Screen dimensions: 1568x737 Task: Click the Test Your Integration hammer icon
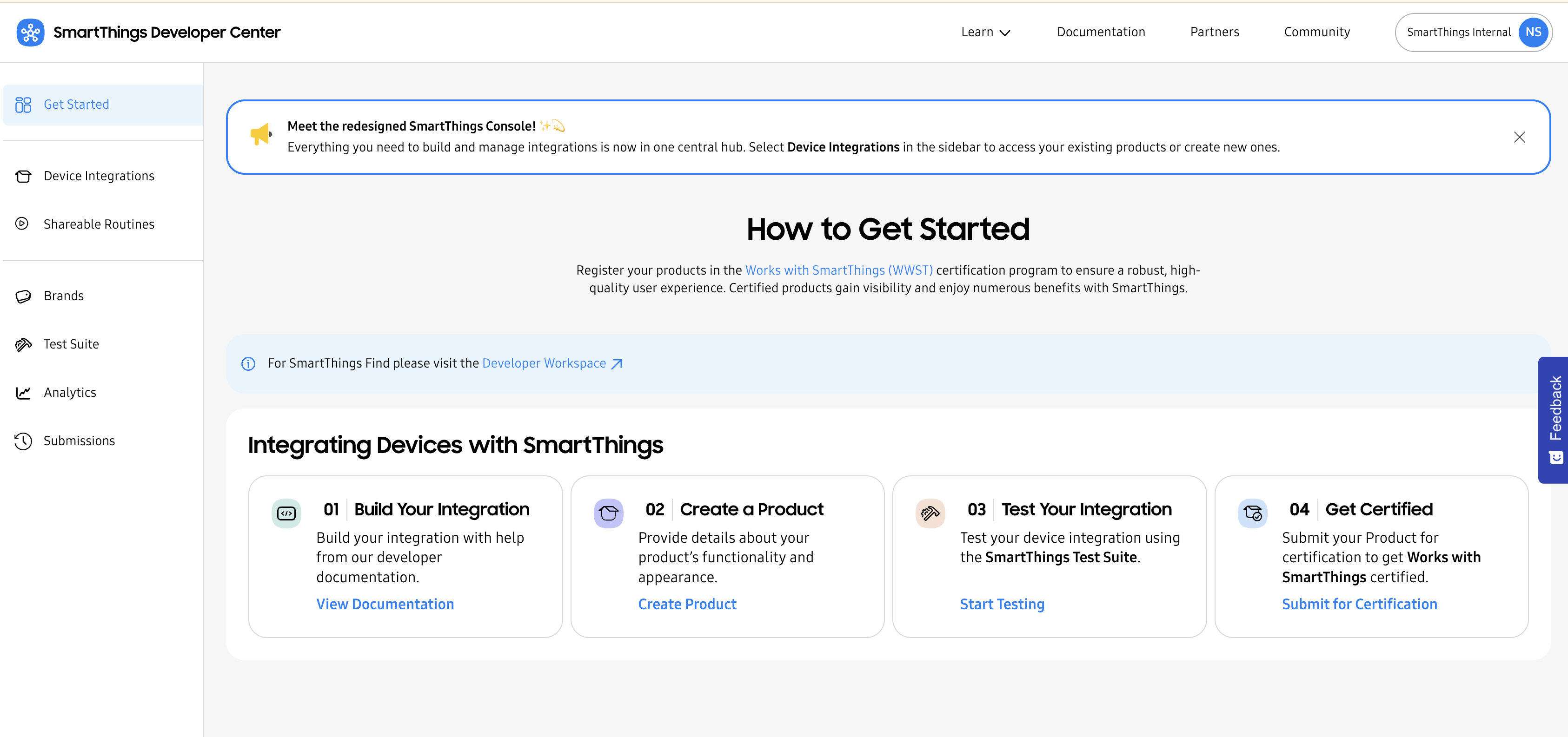pos(930,513)
